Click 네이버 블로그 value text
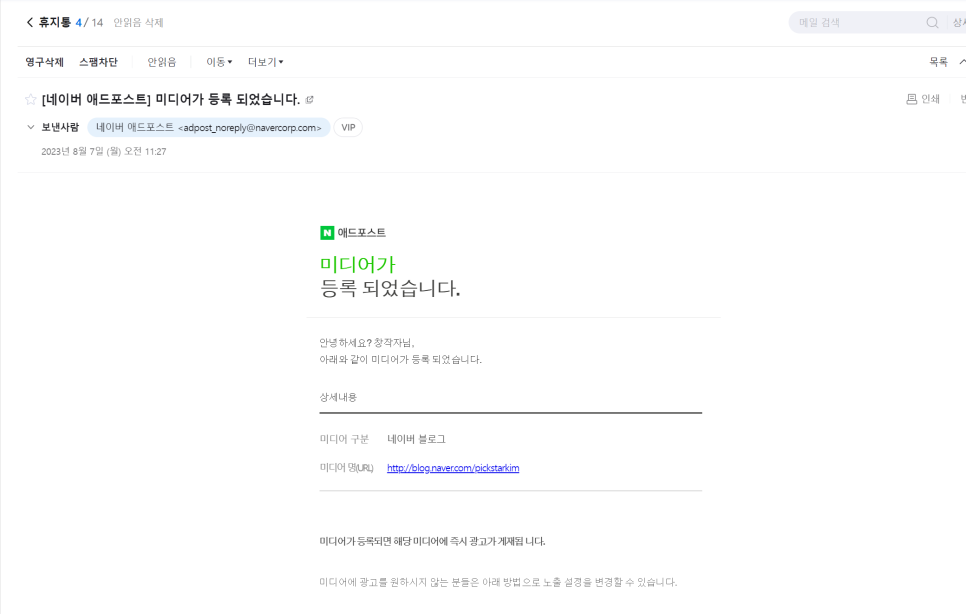The width and height of the screenshot is (966, 614). (x=416, y=439)
